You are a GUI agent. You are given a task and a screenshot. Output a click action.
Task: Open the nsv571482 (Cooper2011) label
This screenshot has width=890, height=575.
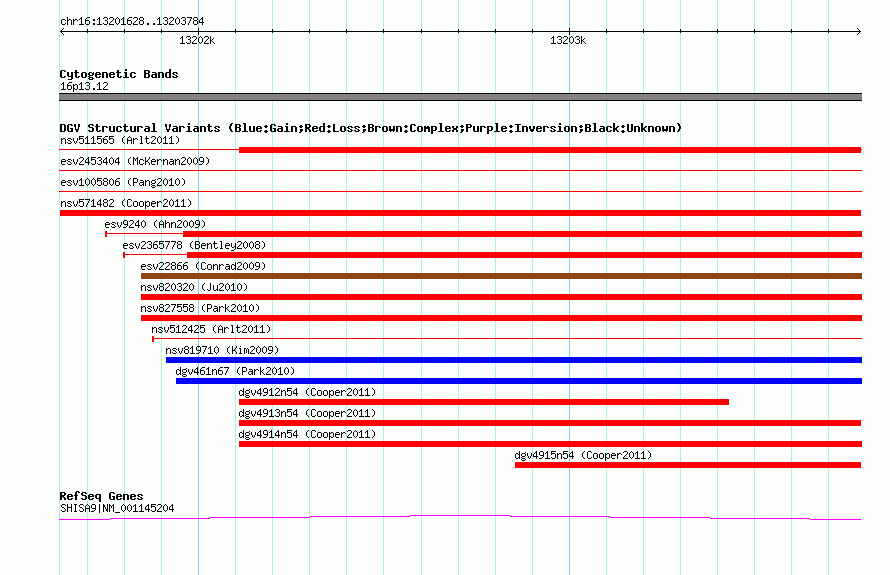click(126, 203)
